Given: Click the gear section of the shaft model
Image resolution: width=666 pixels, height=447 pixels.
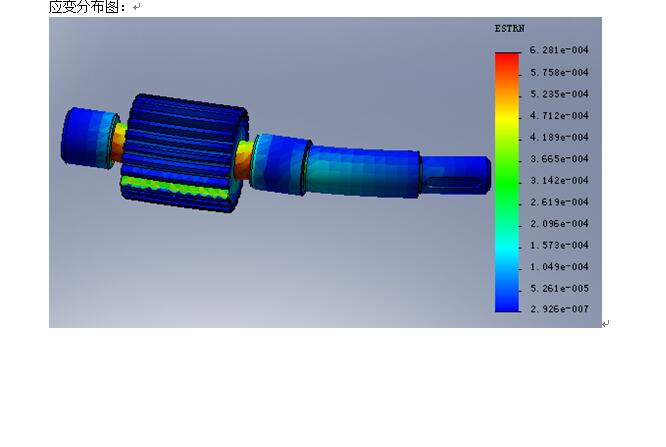Looking at the screenshot, I should (183, 153).
